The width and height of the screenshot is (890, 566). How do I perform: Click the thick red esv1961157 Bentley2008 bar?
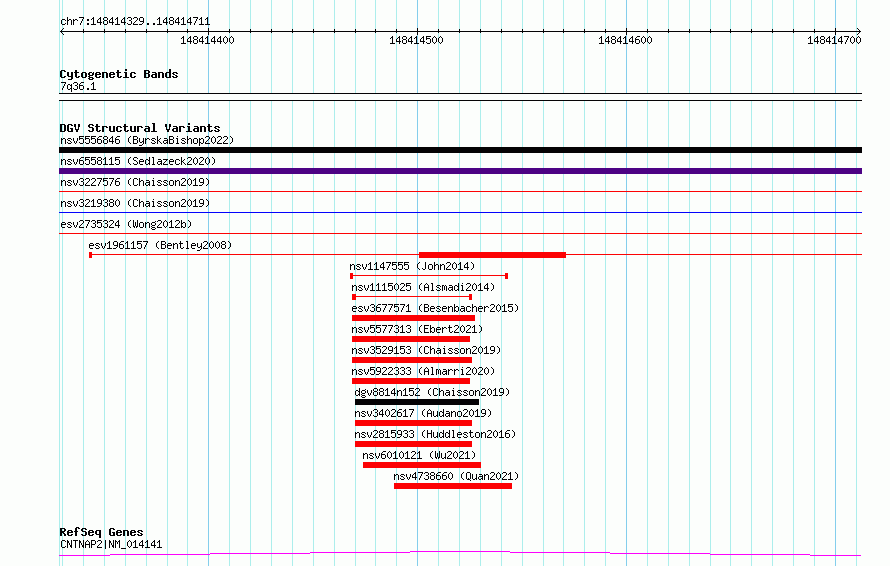click(492, 255)
